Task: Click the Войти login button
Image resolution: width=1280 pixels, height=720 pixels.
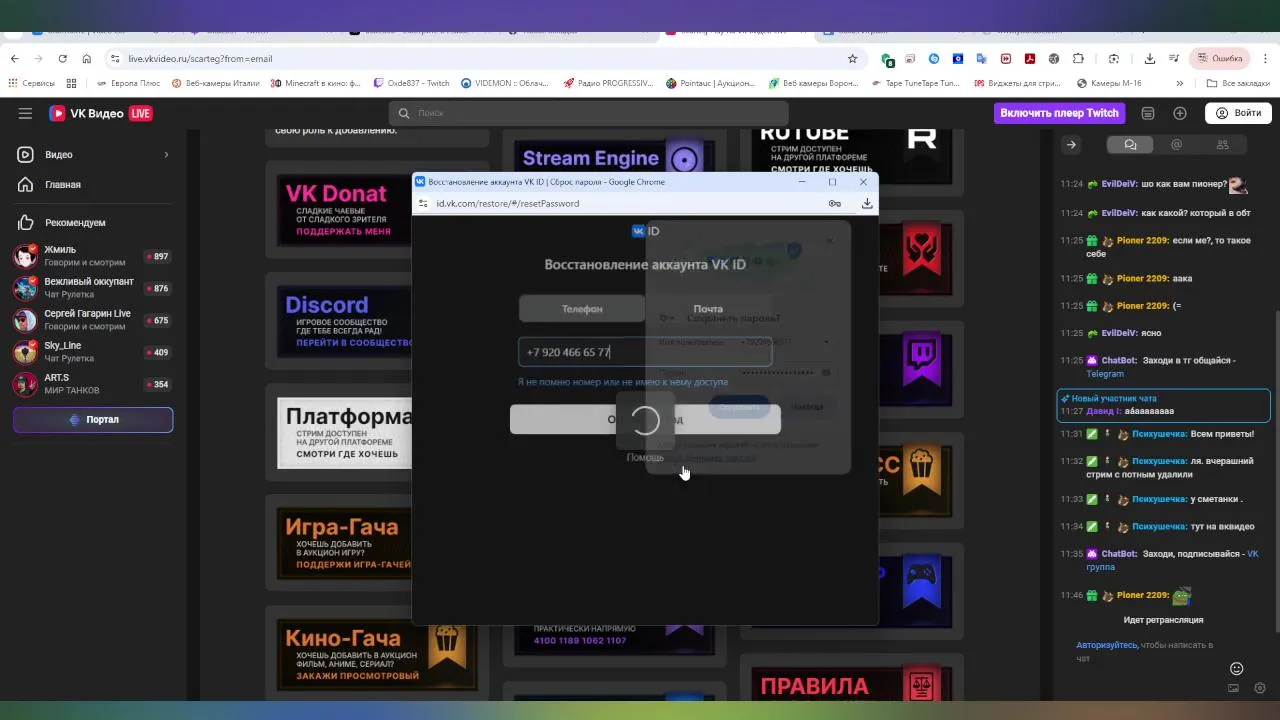Action: [x=1237, y=113]
